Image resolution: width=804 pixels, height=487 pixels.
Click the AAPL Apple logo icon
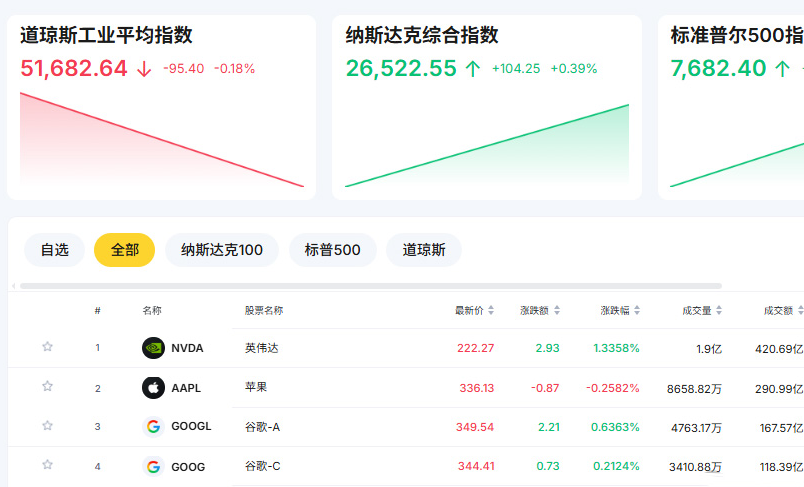pos(153,388)
